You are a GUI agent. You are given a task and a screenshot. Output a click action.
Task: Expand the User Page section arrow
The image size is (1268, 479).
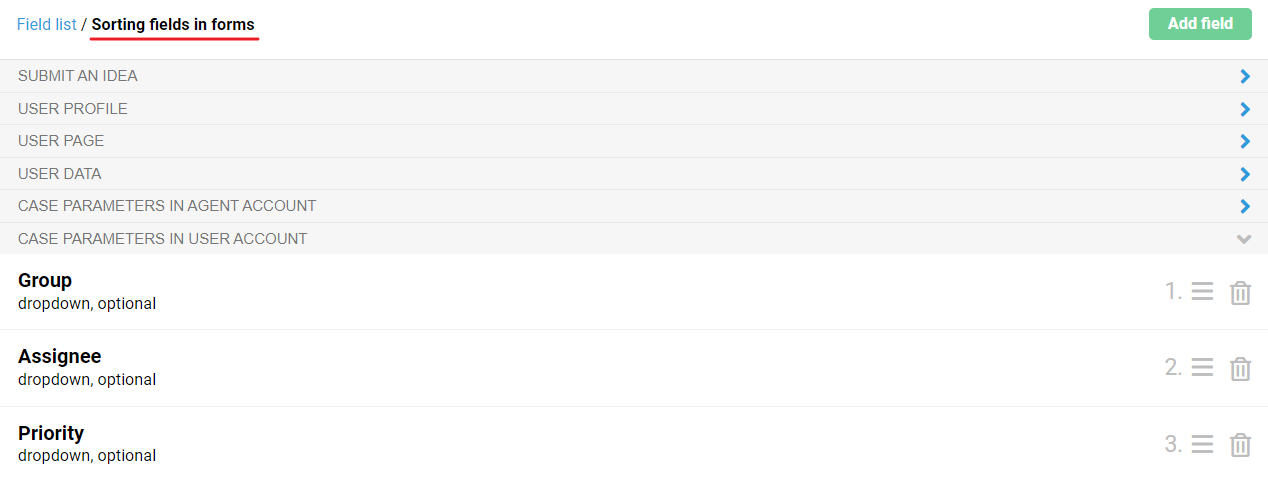[x=1245, y=141]
